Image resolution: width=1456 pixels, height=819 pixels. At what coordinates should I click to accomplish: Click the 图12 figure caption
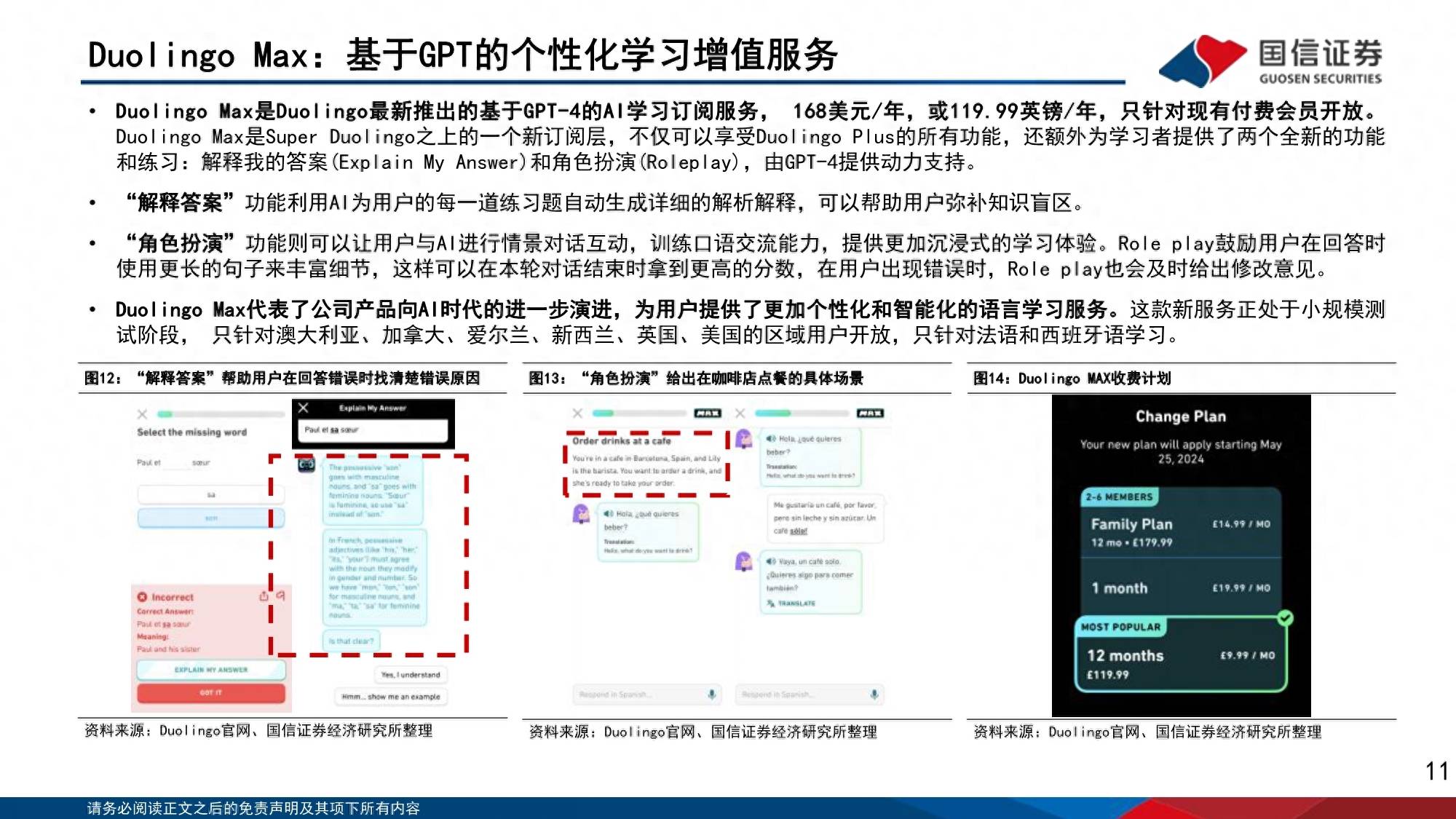click(282, 378)
